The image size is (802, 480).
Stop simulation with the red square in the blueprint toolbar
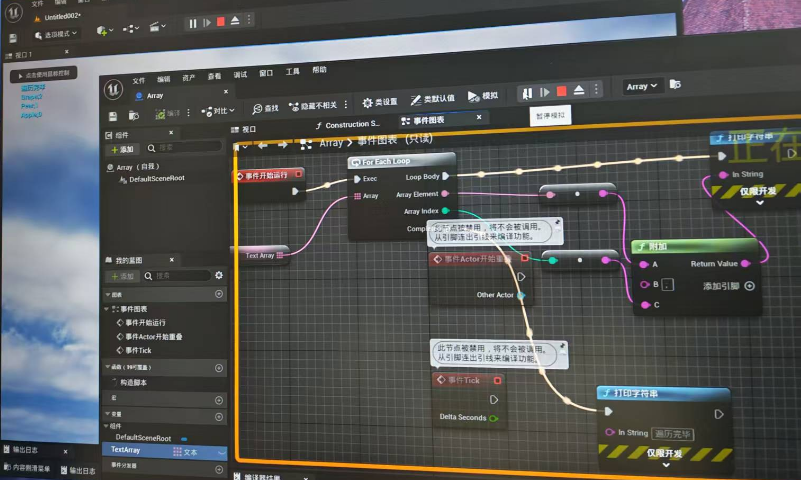coord(562,91)
